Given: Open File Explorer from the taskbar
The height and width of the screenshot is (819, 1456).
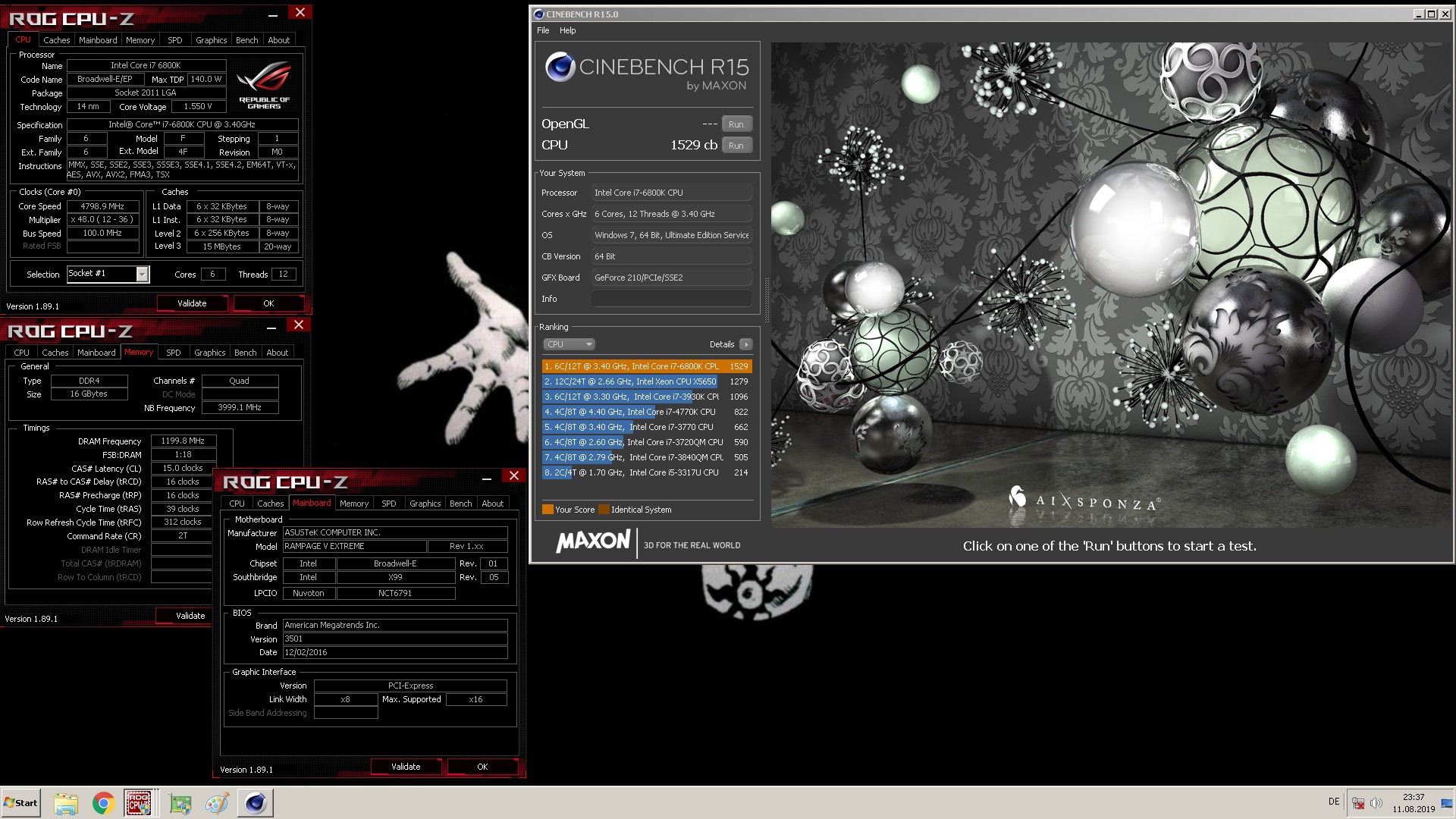Looking at the screenshot, I should pos(66,803).
